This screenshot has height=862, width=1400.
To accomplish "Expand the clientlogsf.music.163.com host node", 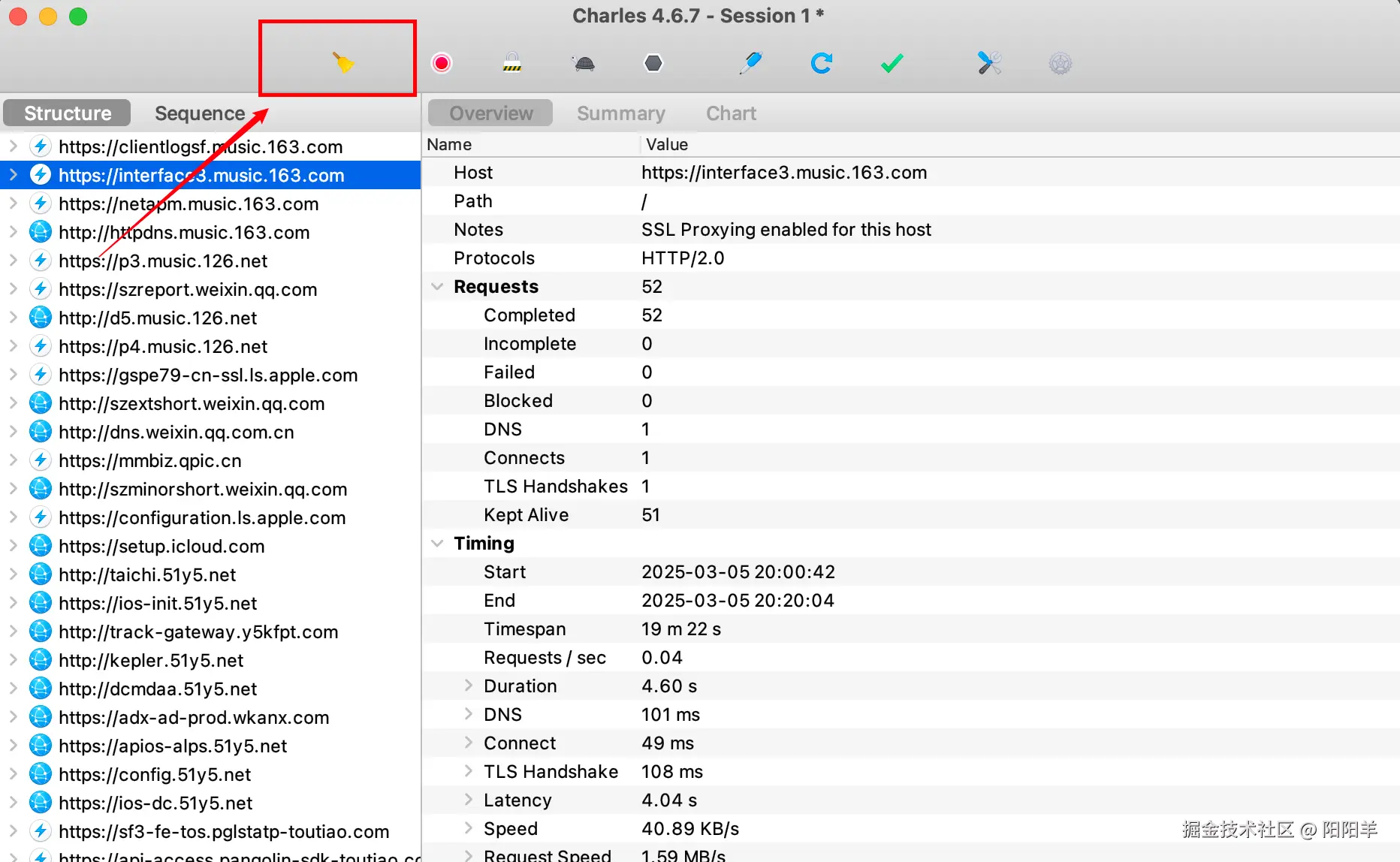I will click(13, 146).
